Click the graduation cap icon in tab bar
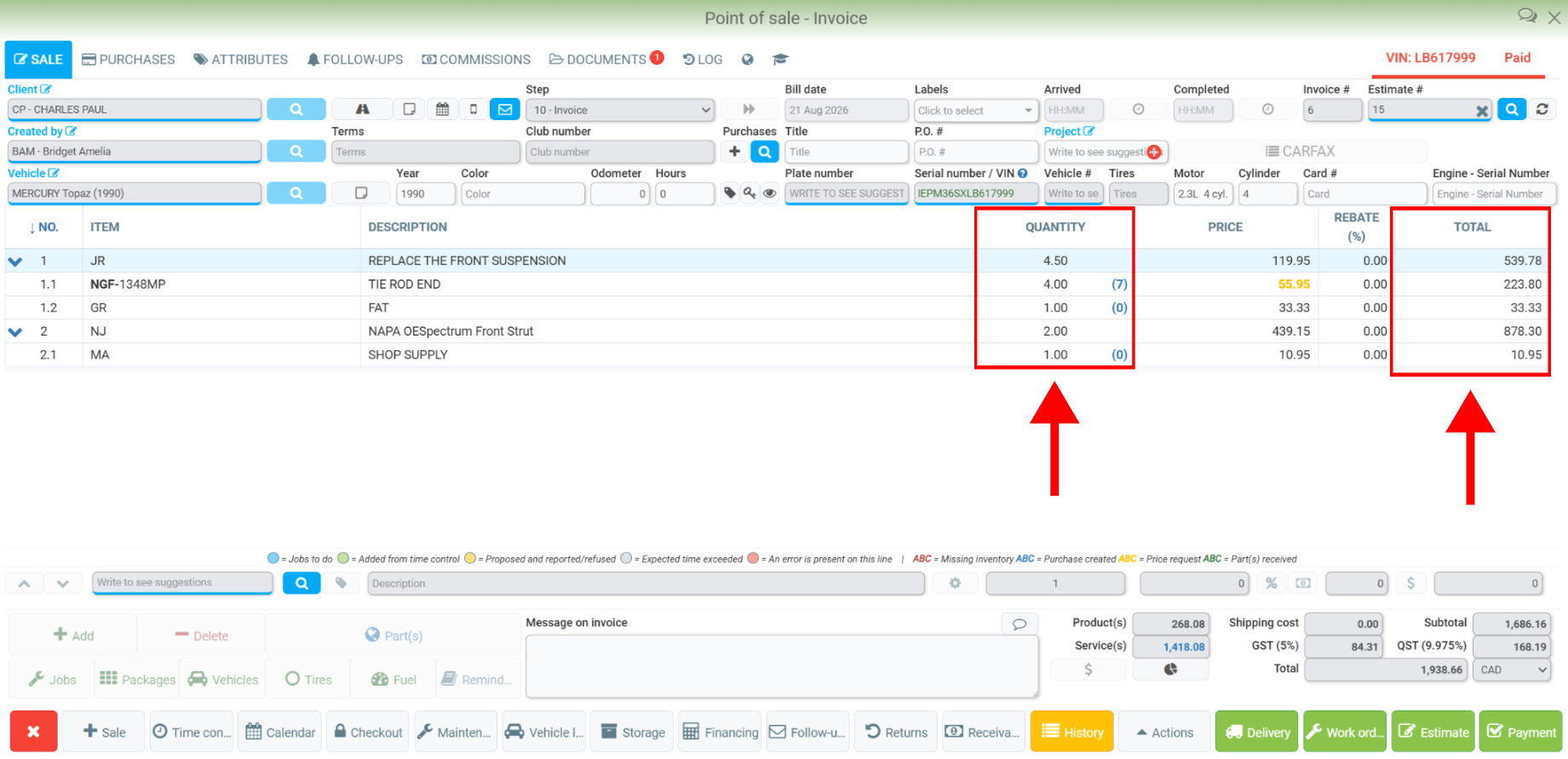The width and height of the screenshot is (1568, 759). pos(780,60)
